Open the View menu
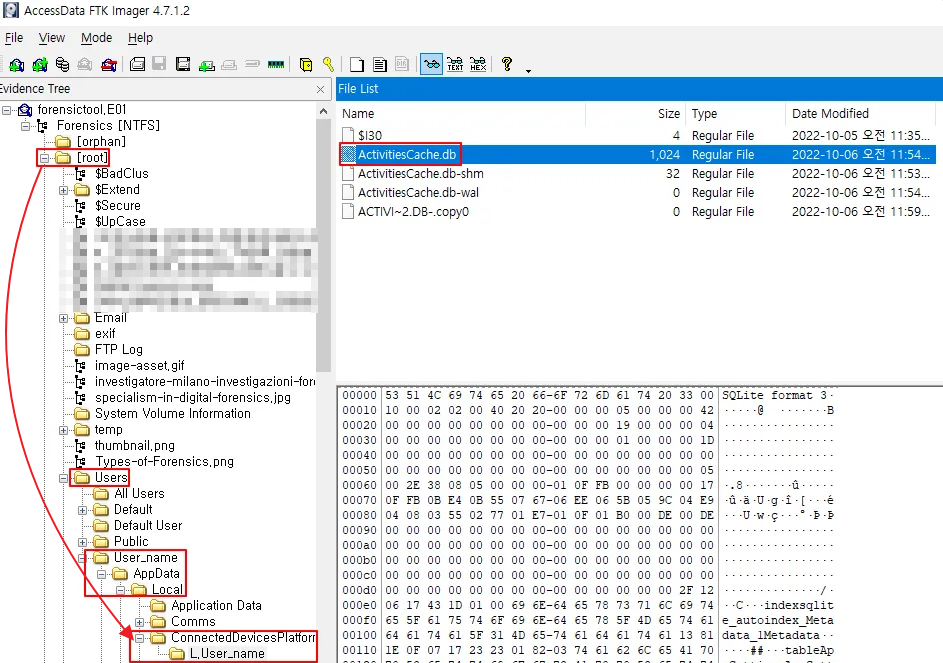The image size is (943, 663). (52, 38)
